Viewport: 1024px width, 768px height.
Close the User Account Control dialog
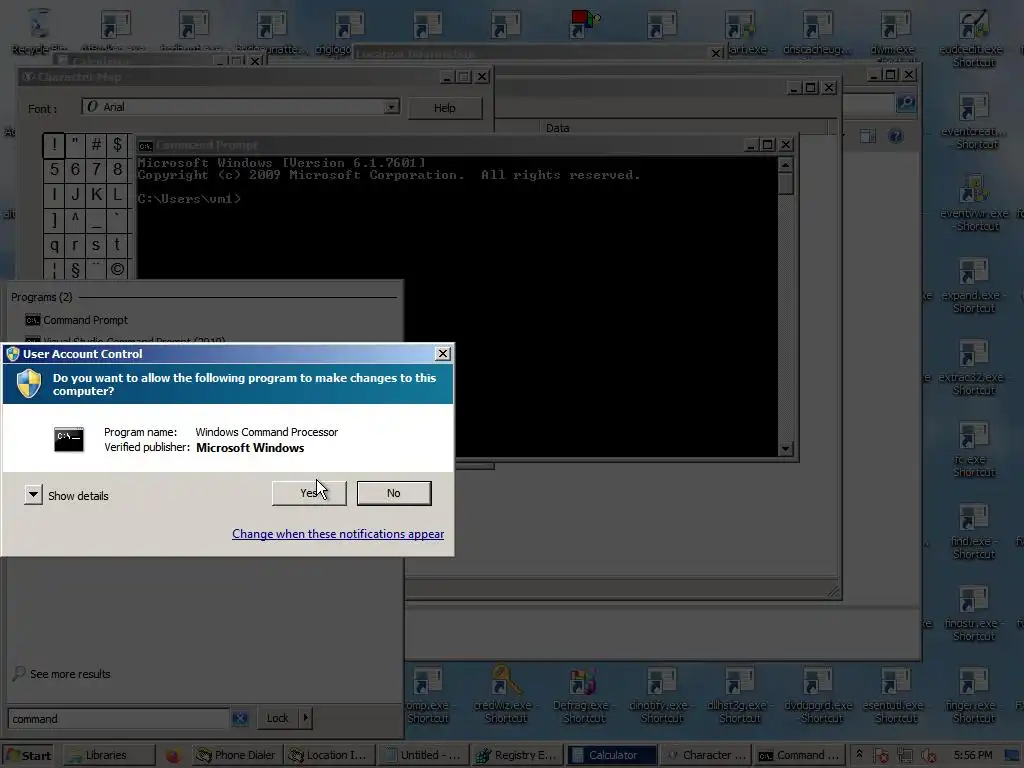(443, 353)
